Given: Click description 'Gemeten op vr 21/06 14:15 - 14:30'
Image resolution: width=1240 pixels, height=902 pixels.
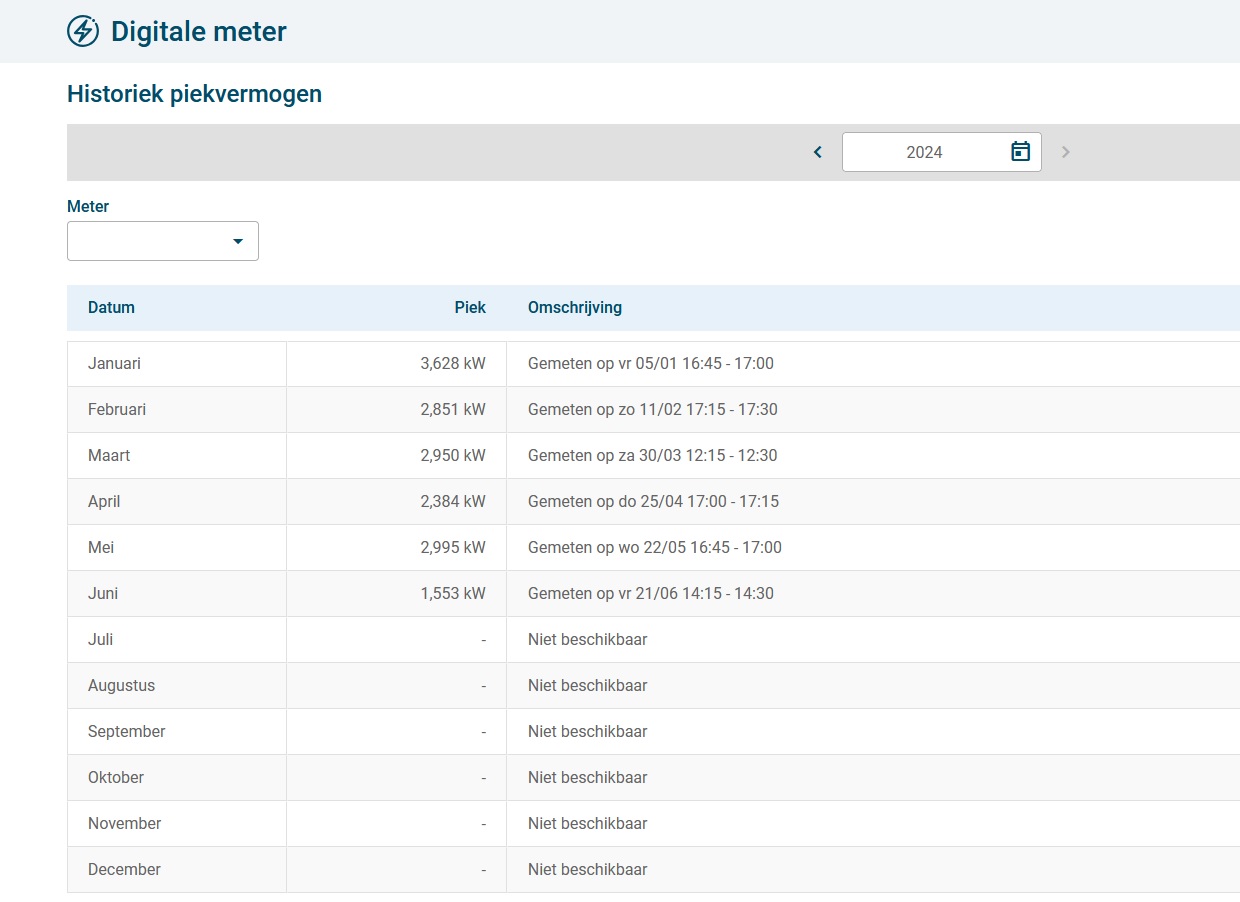Looking at the screenshot, I should pyautogui.click(x=651, y=594).
